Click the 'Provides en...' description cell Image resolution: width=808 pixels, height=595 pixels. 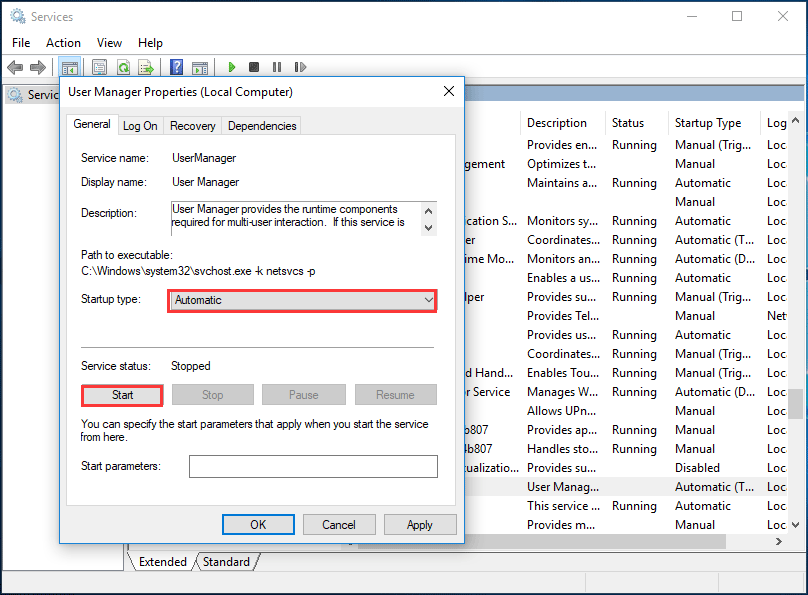tap(562, 145)
